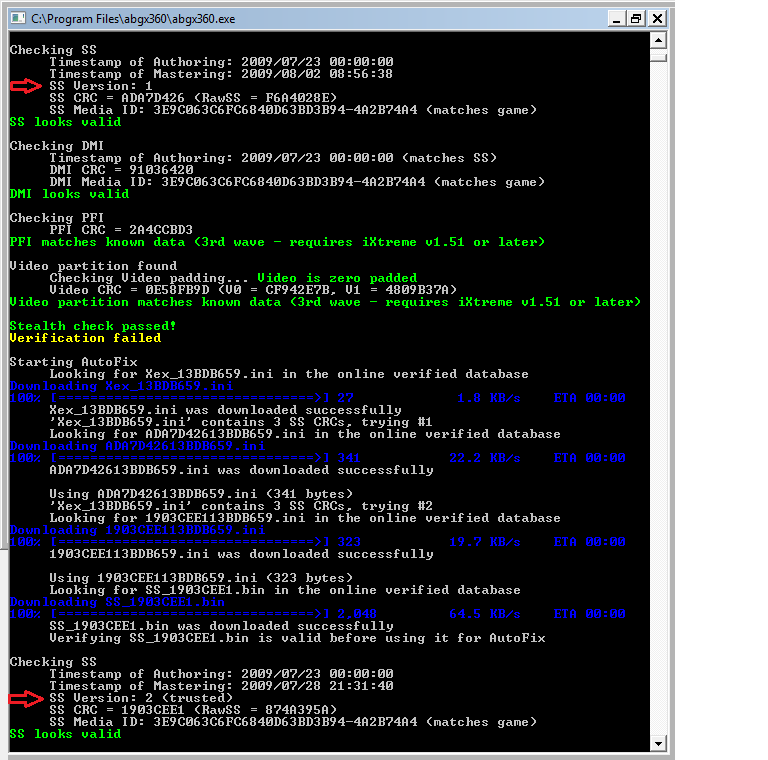Click 'Timestamp of Mastering: 2009/07/28' line

221,686
